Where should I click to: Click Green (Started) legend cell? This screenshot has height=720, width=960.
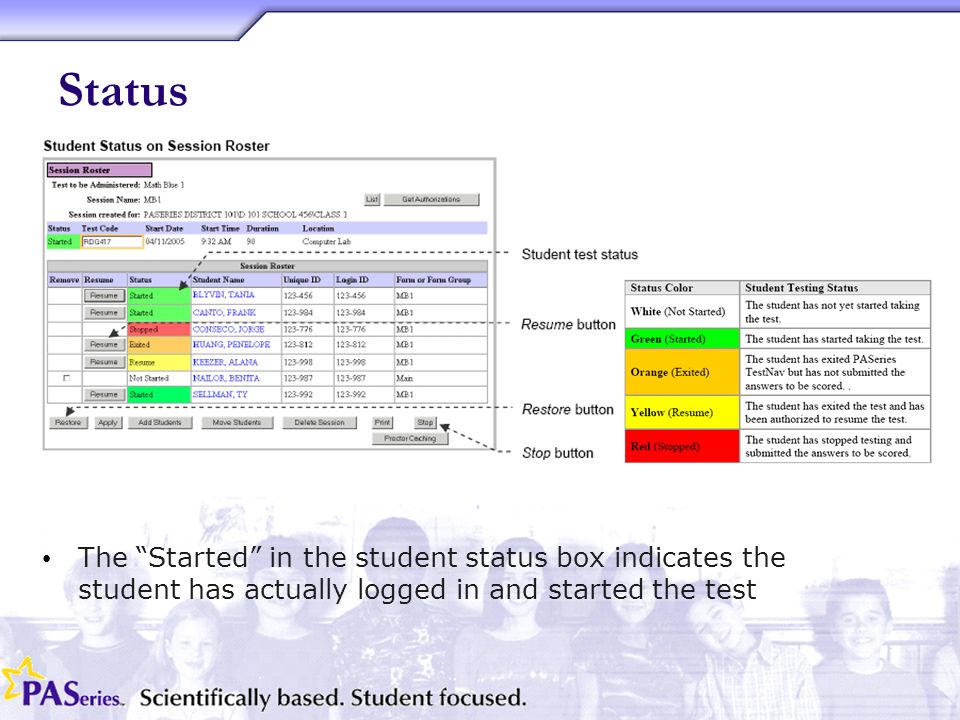(682, 339)
